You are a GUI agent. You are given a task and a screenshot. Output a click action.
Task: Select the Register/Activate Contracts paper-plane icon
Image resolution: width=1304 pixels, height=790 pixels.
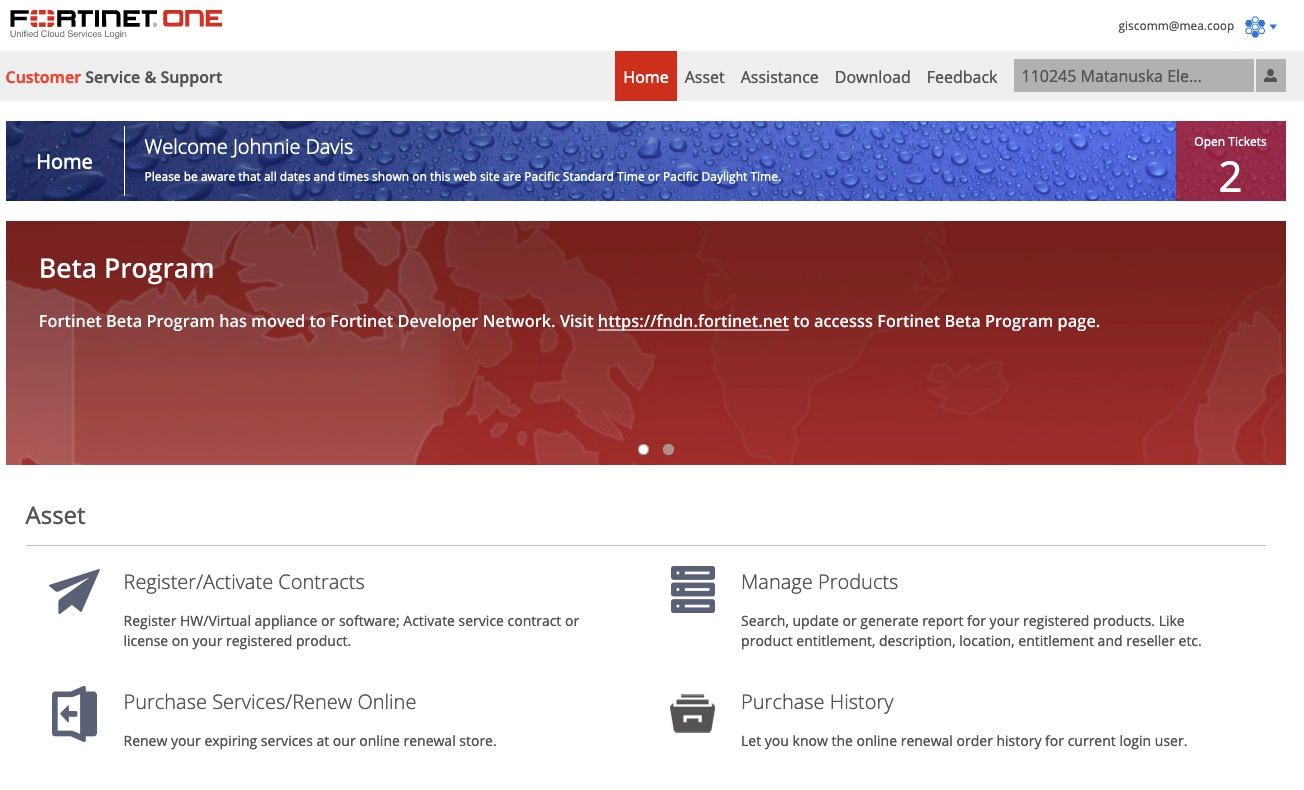[x=73, y=590]
